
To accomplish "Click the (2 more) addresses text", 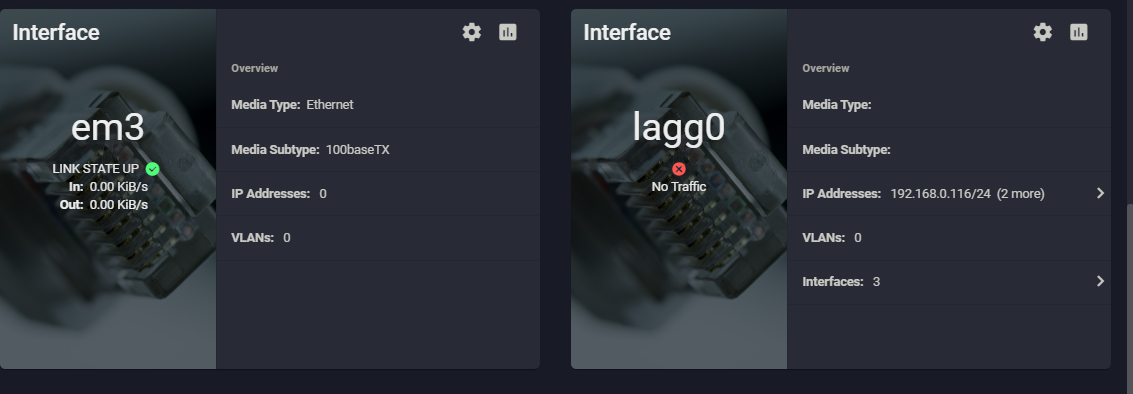I will click(1020, 194).
